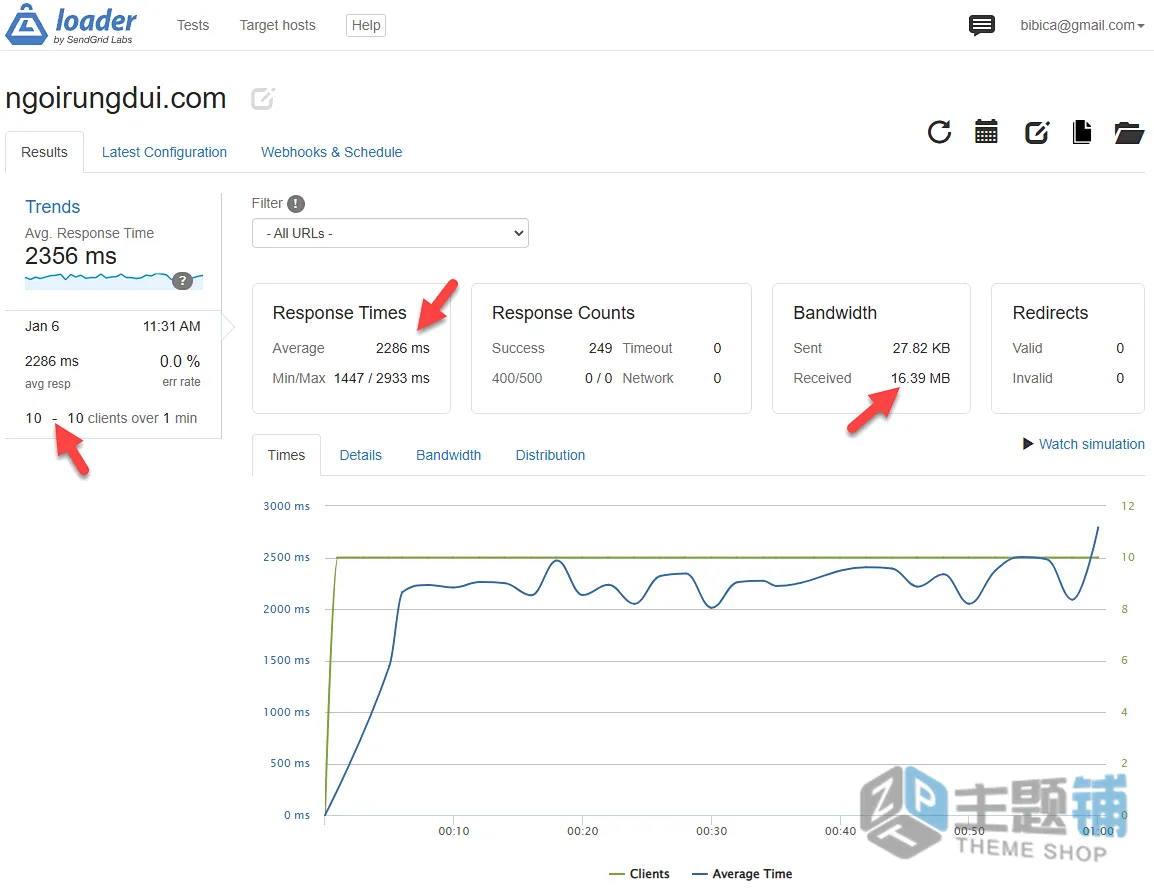Toggle Clients series in chart legend

(x=640, y=874)
